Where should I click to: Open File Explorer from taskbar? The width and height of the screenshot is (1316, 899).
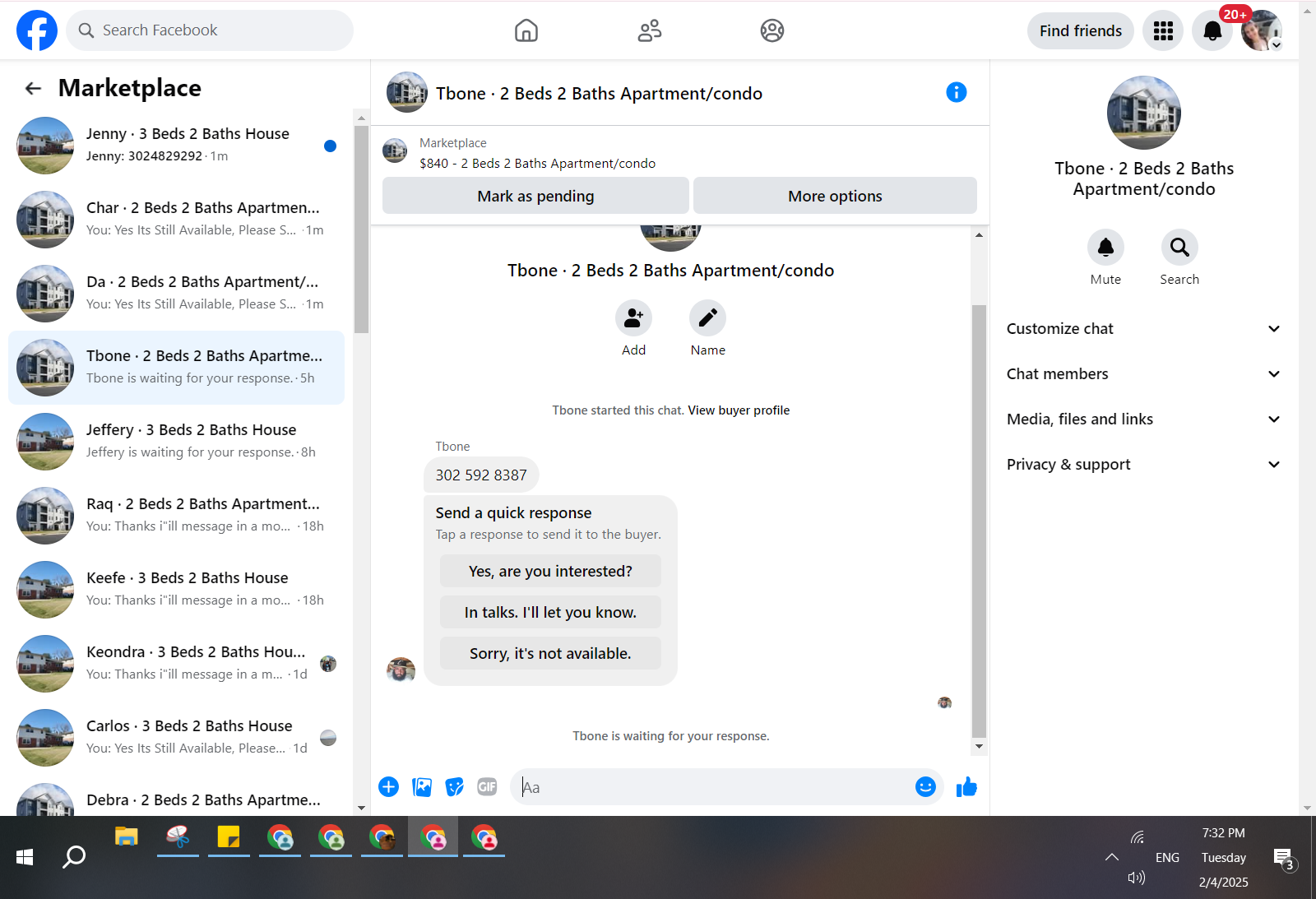click(126, 837)
